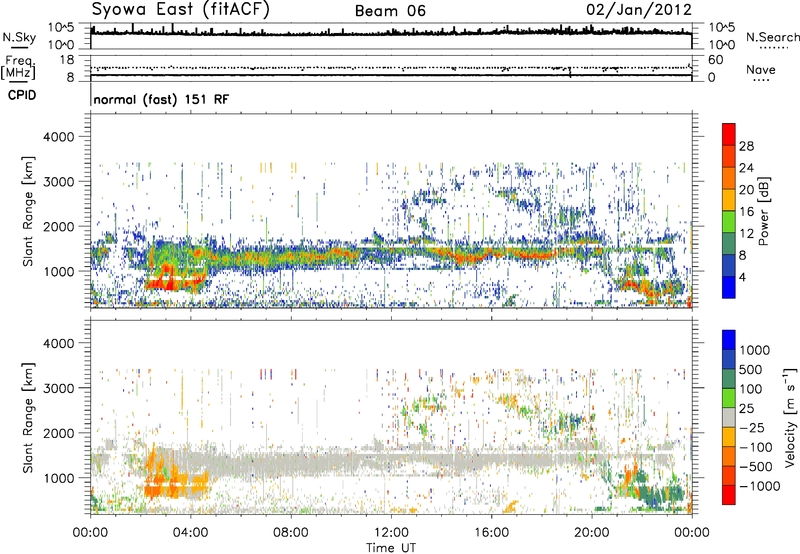
Task: Click the power panel 'Slant Range [km]' label
Action: (x=28, y=211)
